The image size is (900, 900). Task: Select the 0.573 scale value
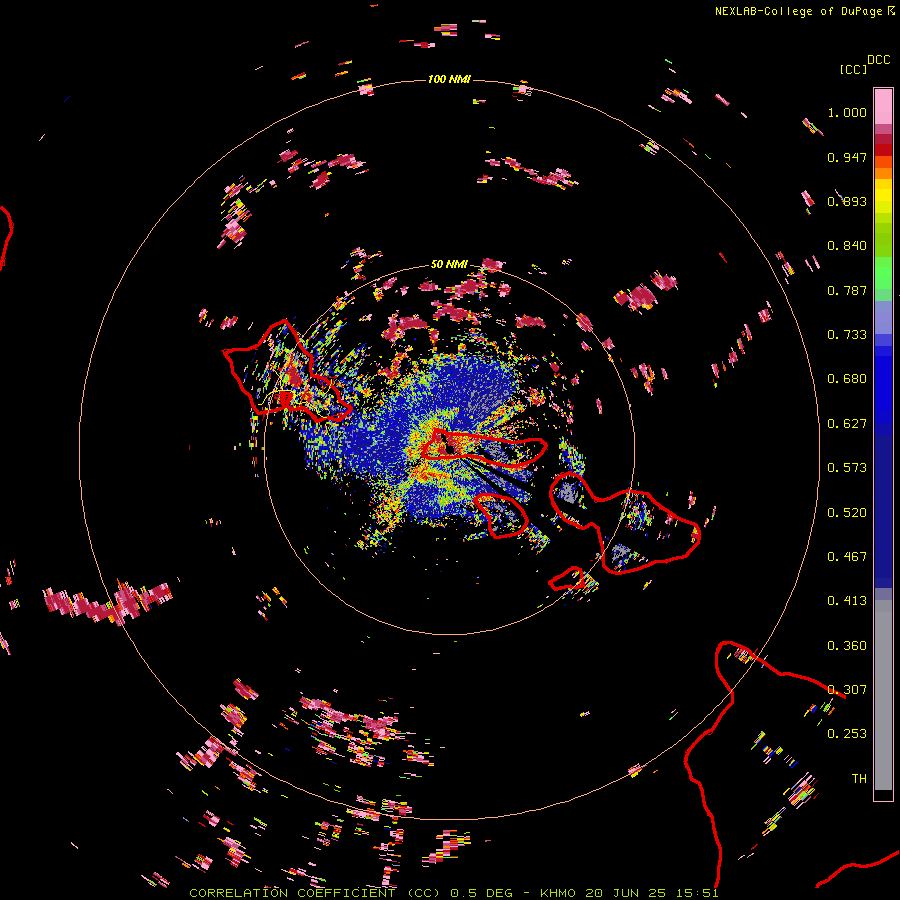[x=847, y=468]
